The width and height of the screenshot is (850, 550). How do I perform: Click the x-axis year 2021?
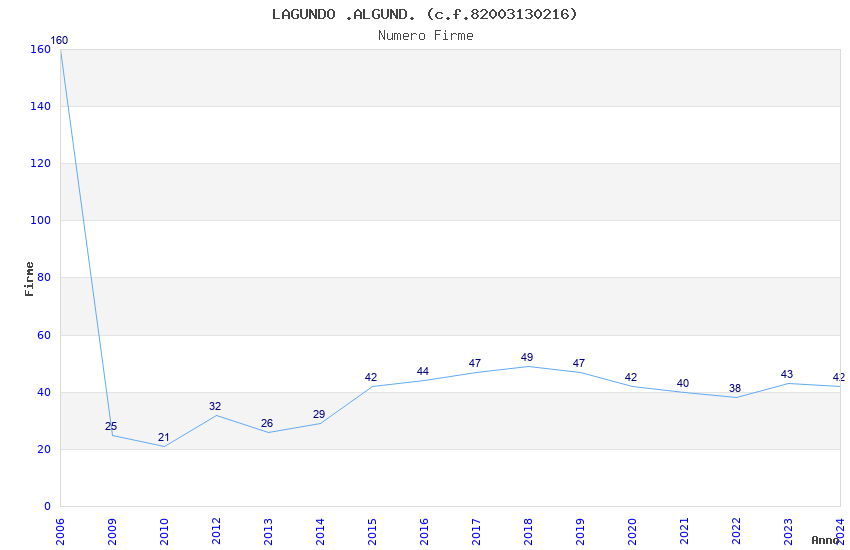[685, 531]
